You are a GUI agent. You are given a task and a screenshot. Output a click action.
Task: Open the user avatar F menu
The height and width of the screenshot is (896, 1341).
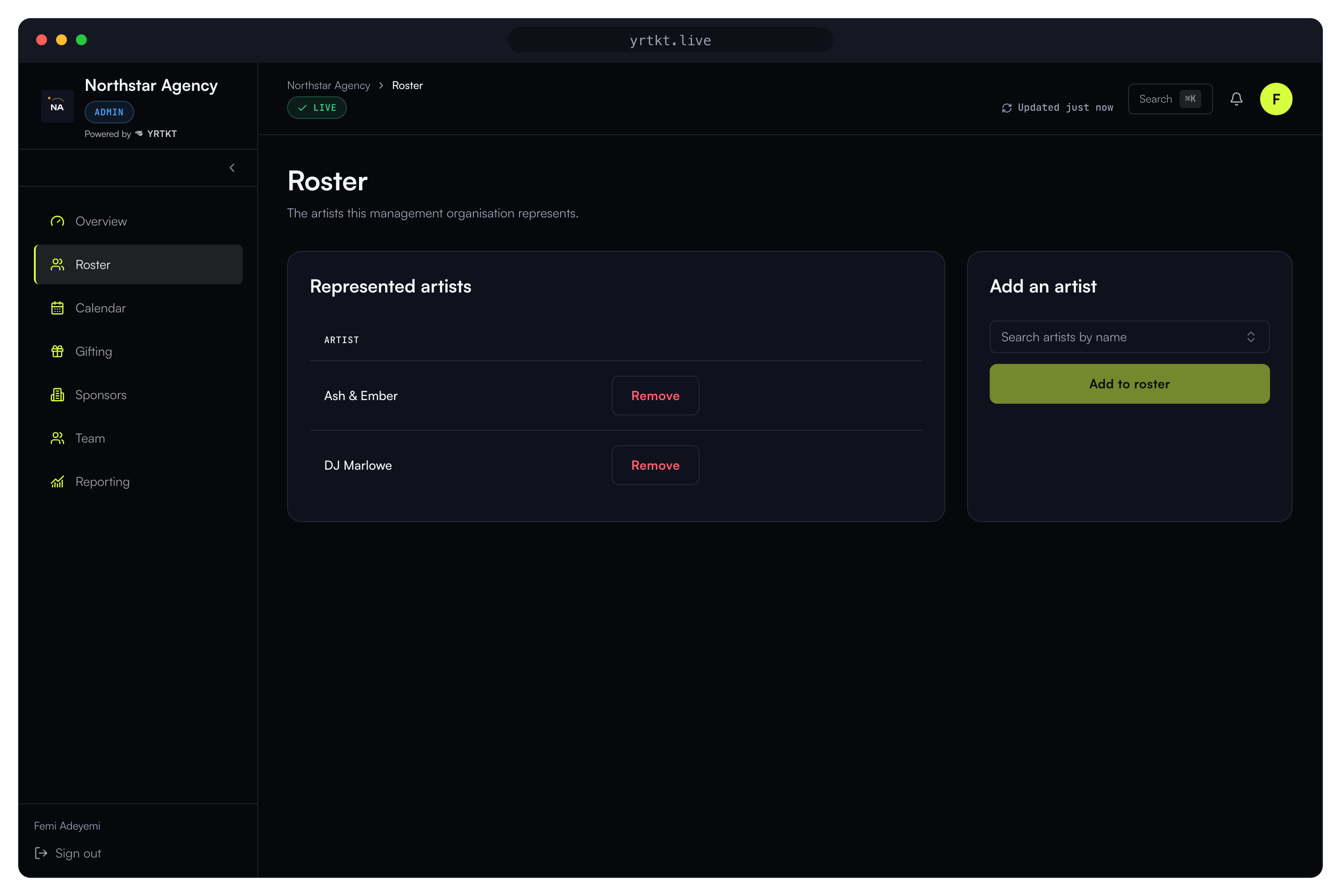1276,99
